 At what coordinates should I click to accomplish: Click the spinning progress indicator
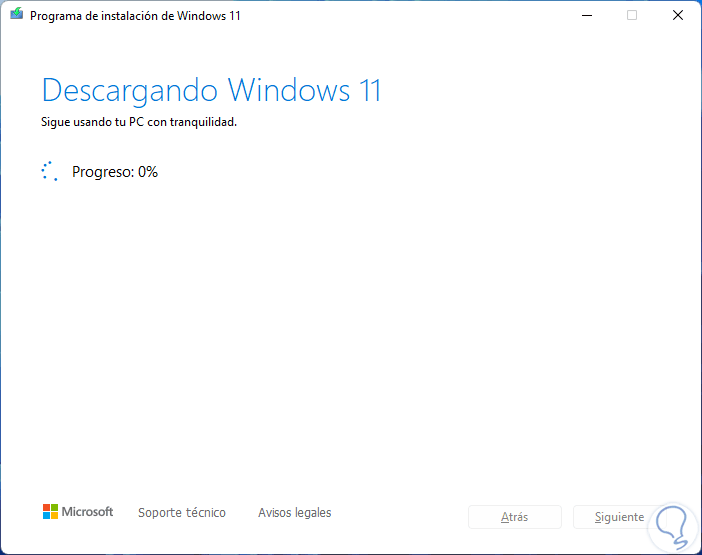(x=49, y=171)
